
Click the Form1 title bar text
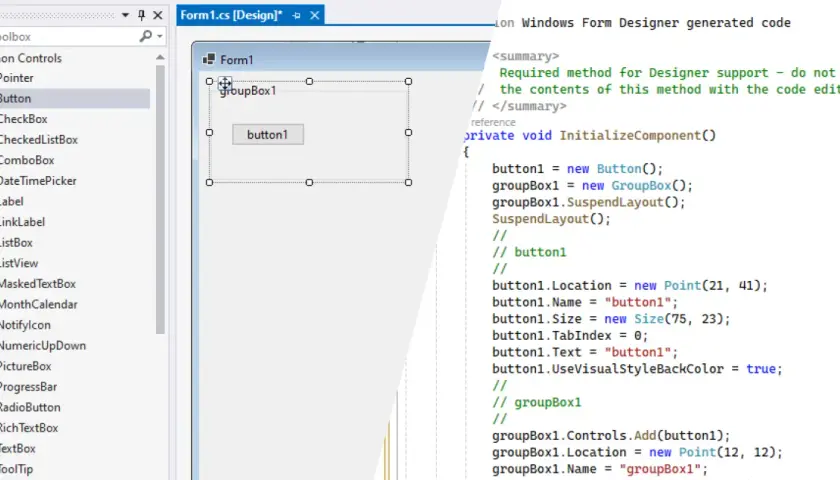[237, 60]
